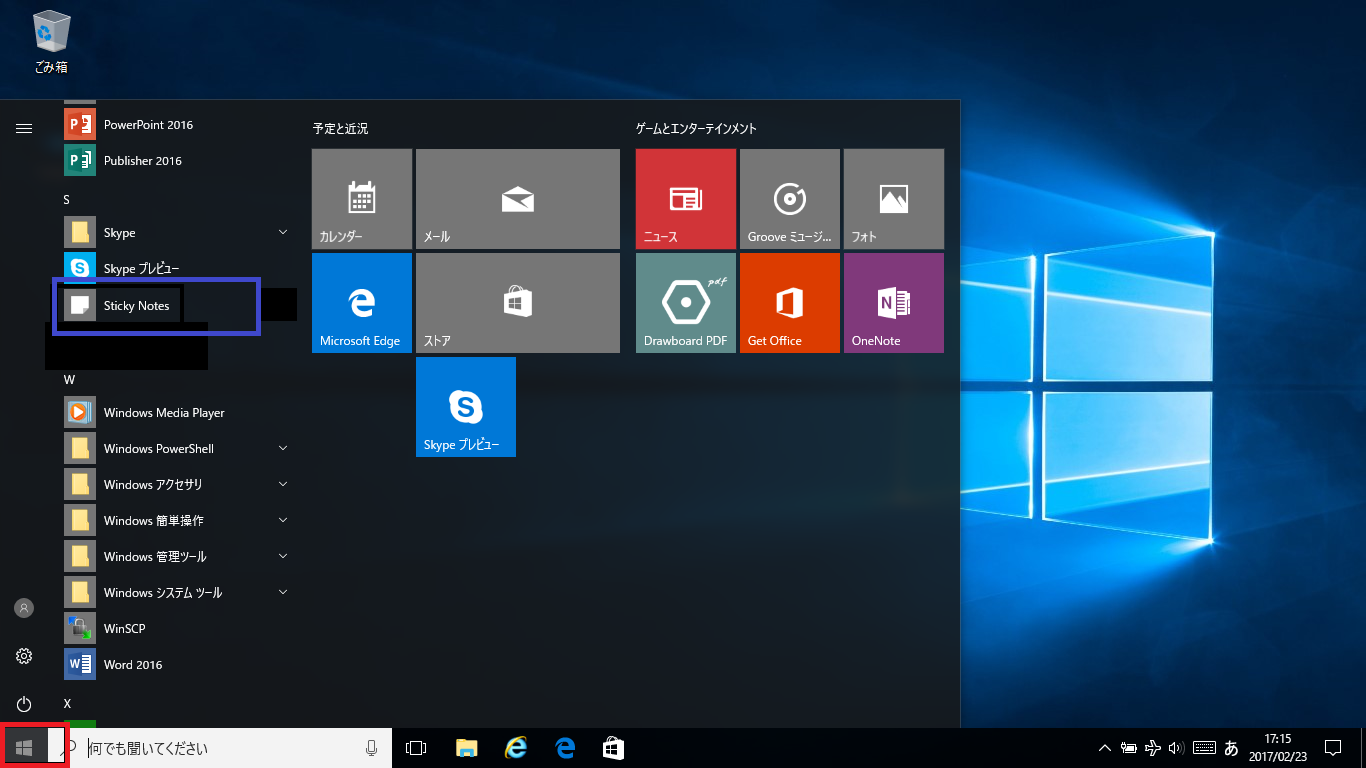The height and width of the screenshot is (768, 1366).
Task: Click 予定と近況 group title
Action: pyautogui.click(x=340, y=129)
